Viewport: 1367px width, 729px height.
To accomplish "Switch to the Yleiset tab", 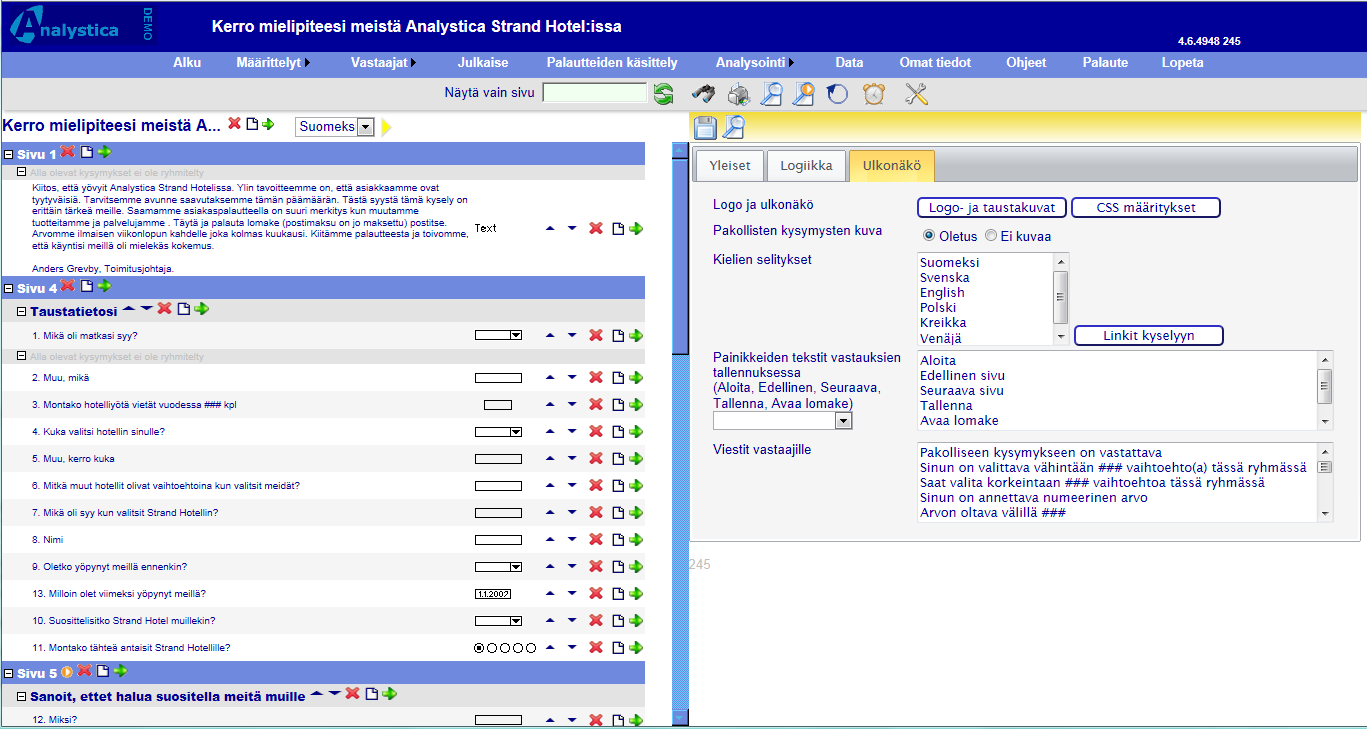I will coord(730,166).
